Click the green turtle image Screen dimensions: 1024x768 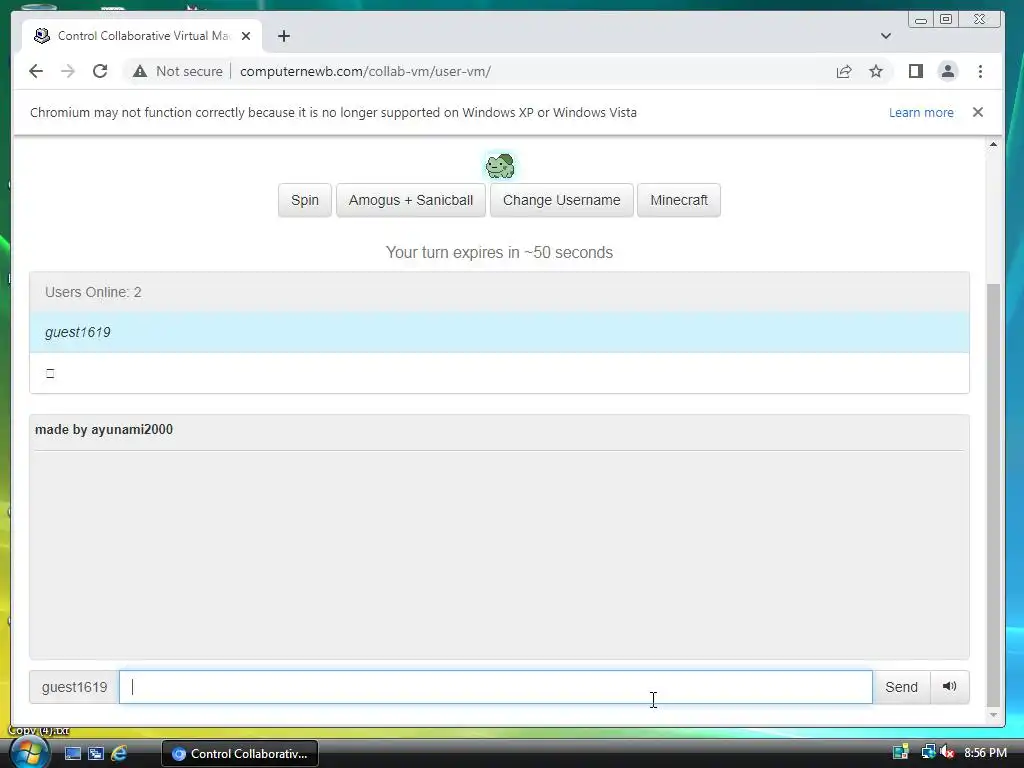[500, 166]
